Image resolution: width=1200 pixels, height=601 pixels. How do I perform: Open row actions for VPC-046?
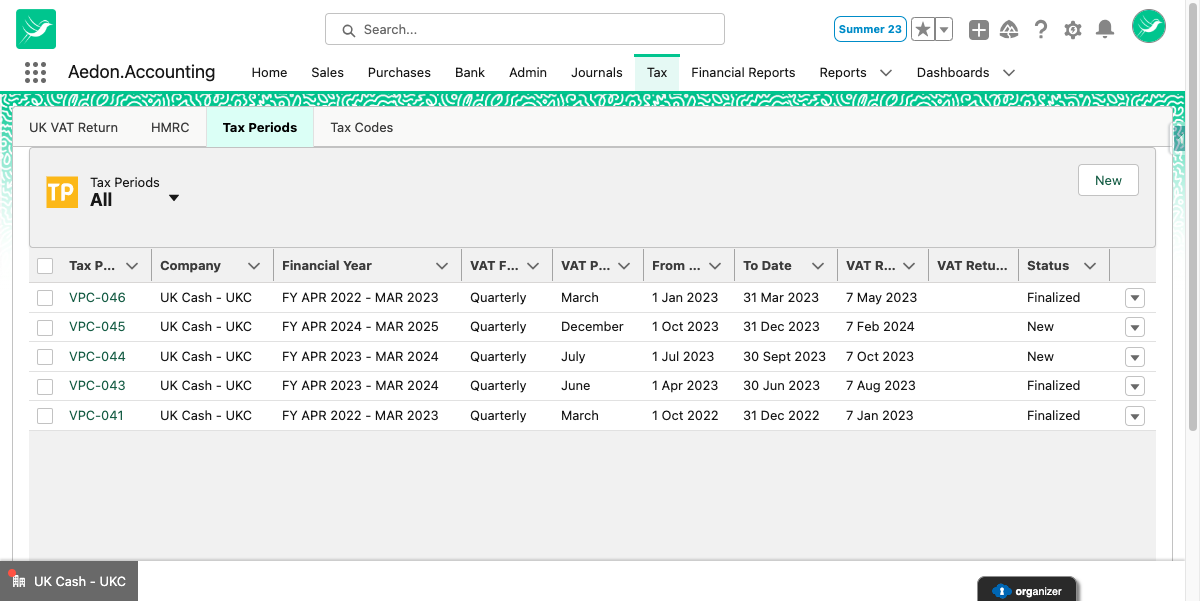1134,298
